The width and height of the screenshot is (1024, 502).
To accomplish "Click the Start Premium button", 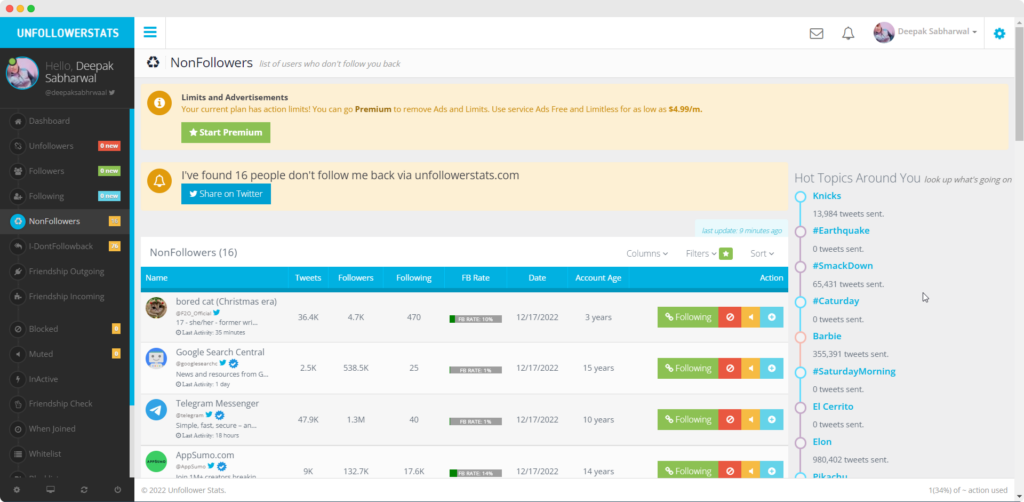I will (225, 133).
